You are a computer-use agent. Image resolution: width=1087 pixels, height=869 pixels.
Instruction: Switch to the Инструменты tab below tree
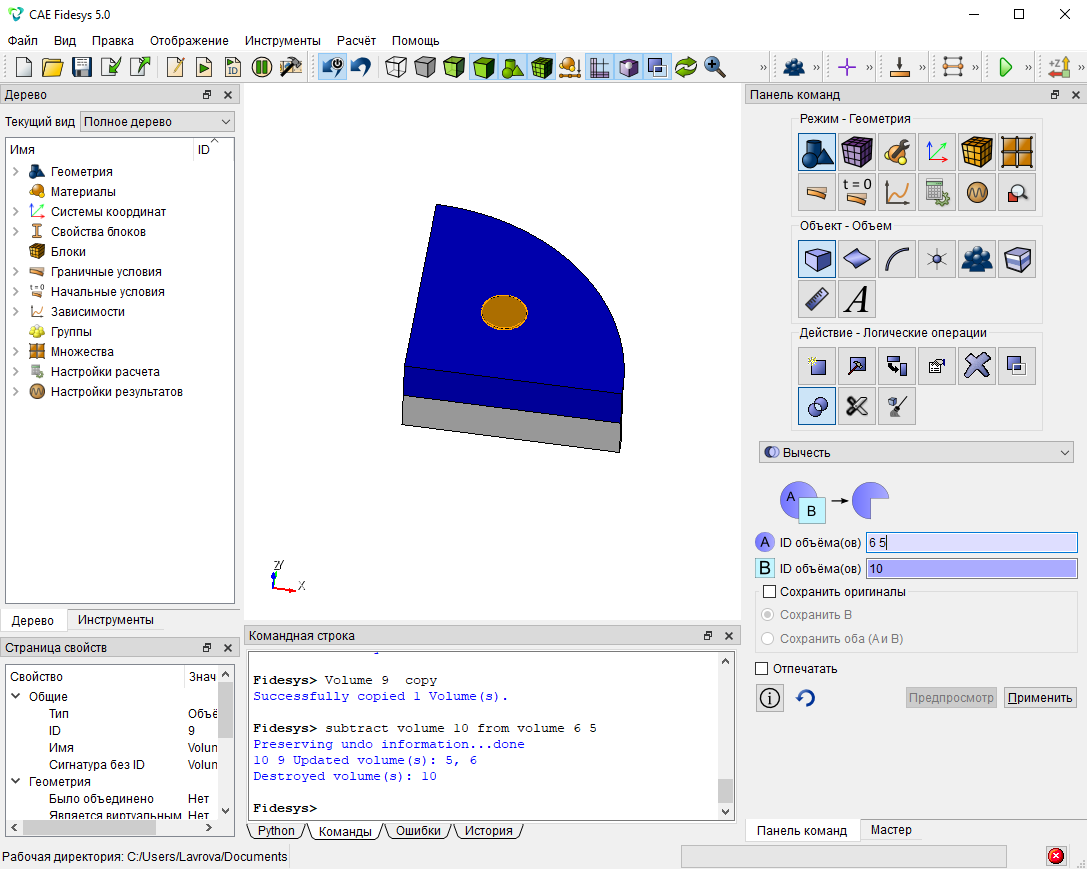tap(116, 620)
